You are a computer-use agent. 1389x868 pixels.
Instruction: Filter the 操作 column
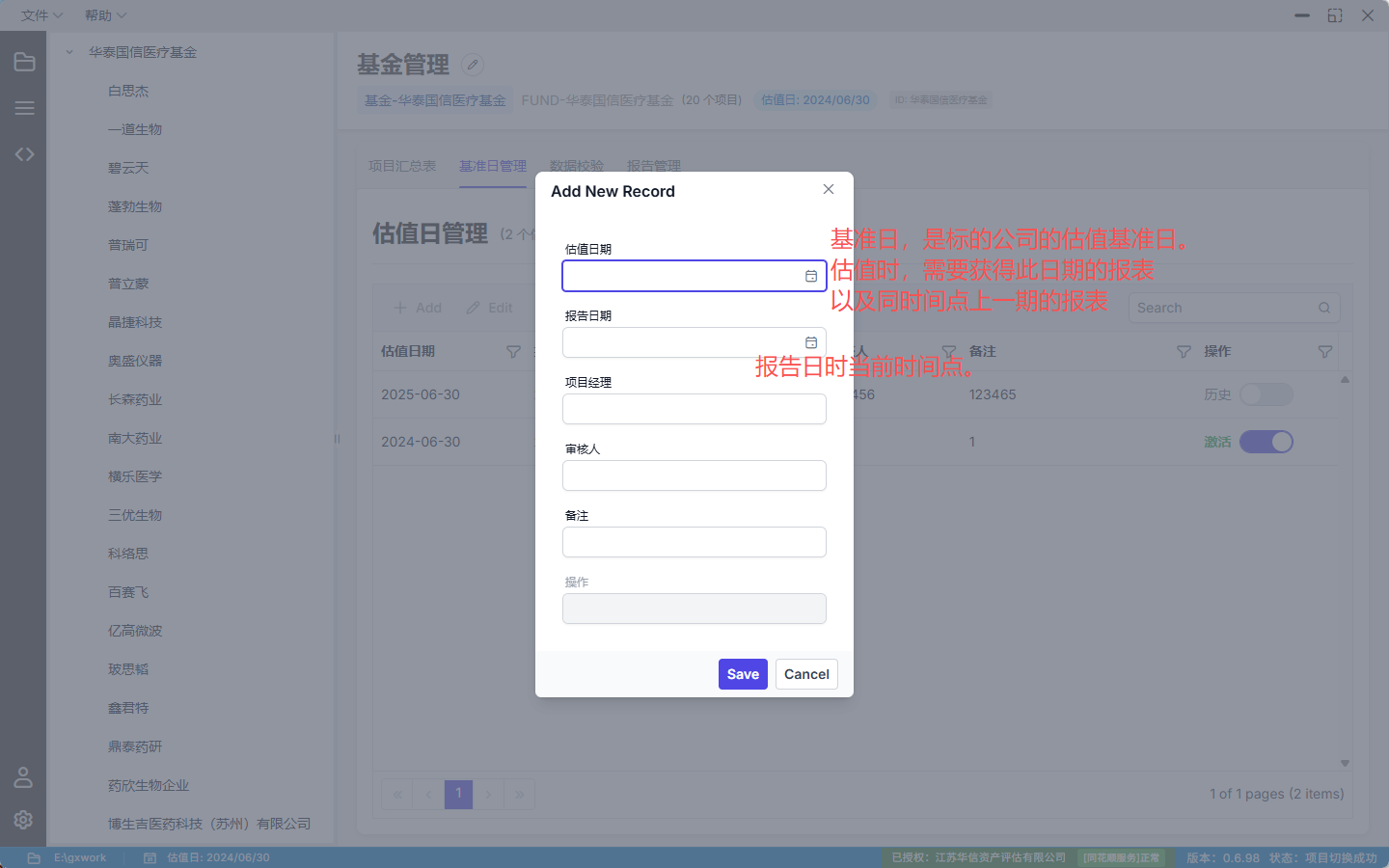tap(1325, 352)
